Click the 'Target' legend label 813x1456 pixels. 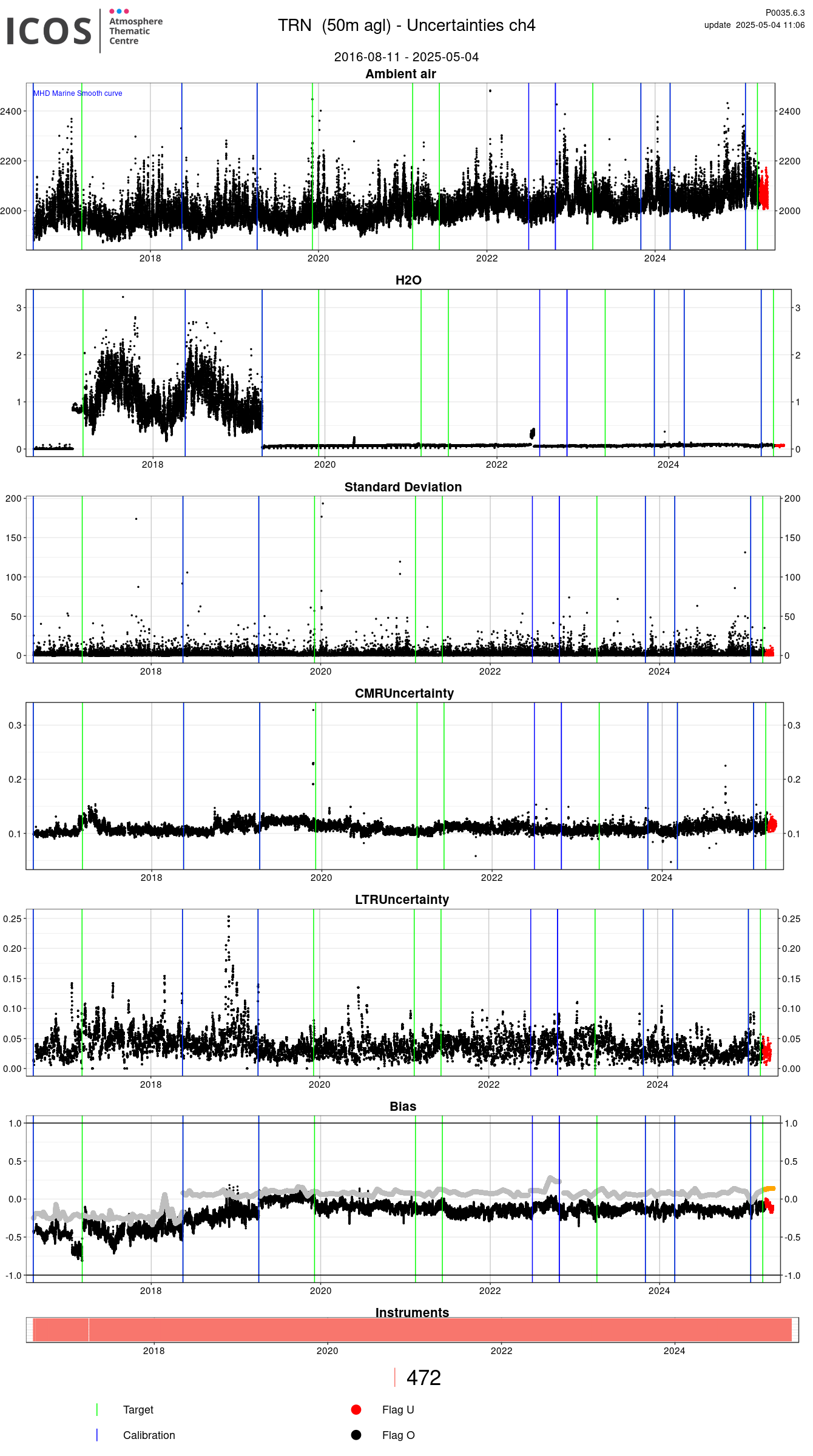(x=138, y=1410)
